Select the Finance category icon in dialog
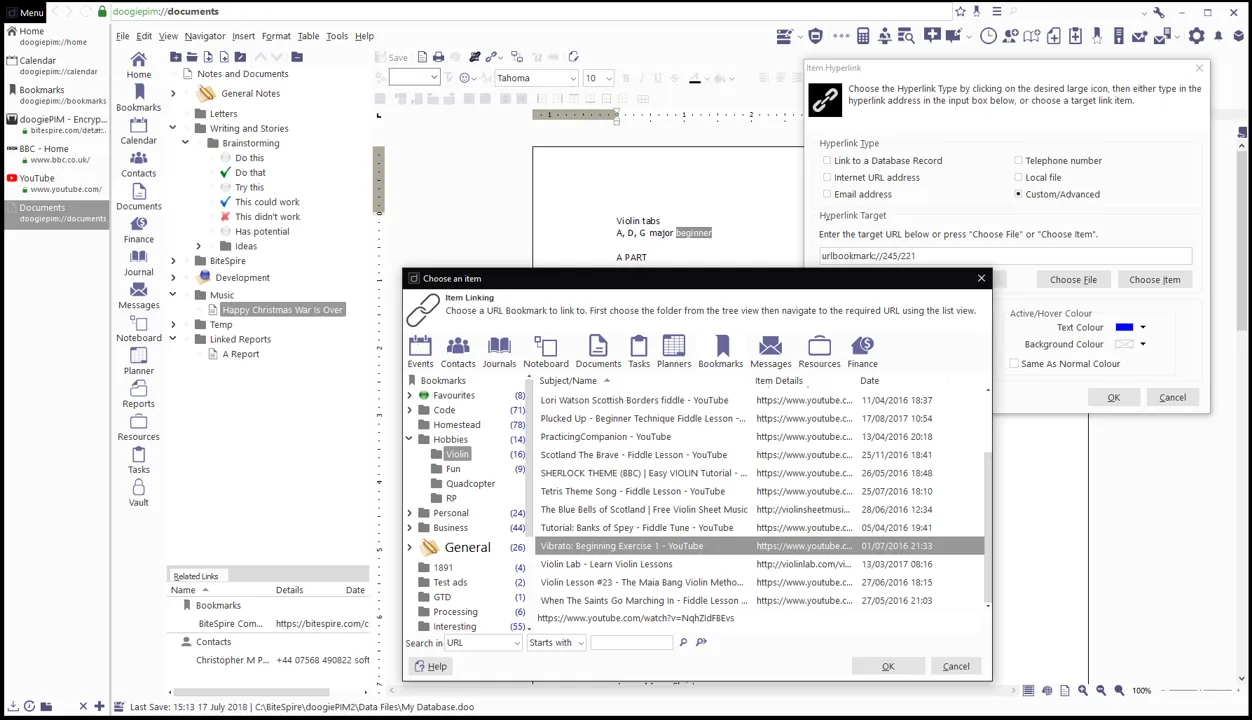Image resolution: width=1252 pixels, height=720 pixels. coord(862,351)
